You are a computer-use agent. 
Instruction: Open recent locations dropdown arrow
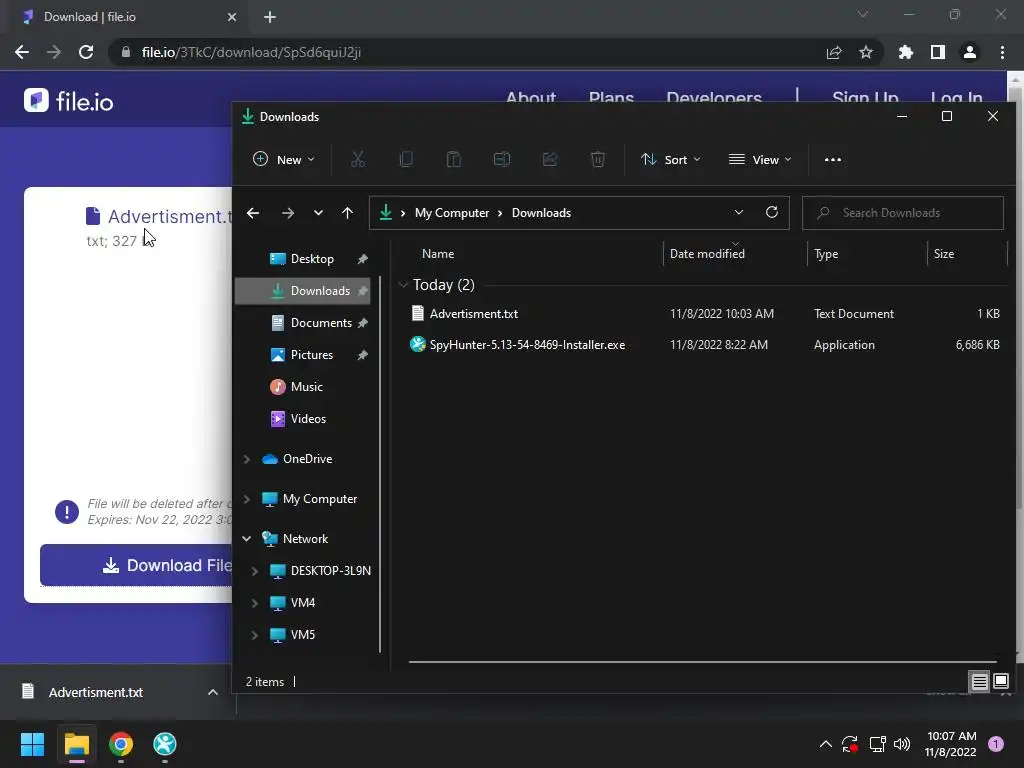(318, 213)
